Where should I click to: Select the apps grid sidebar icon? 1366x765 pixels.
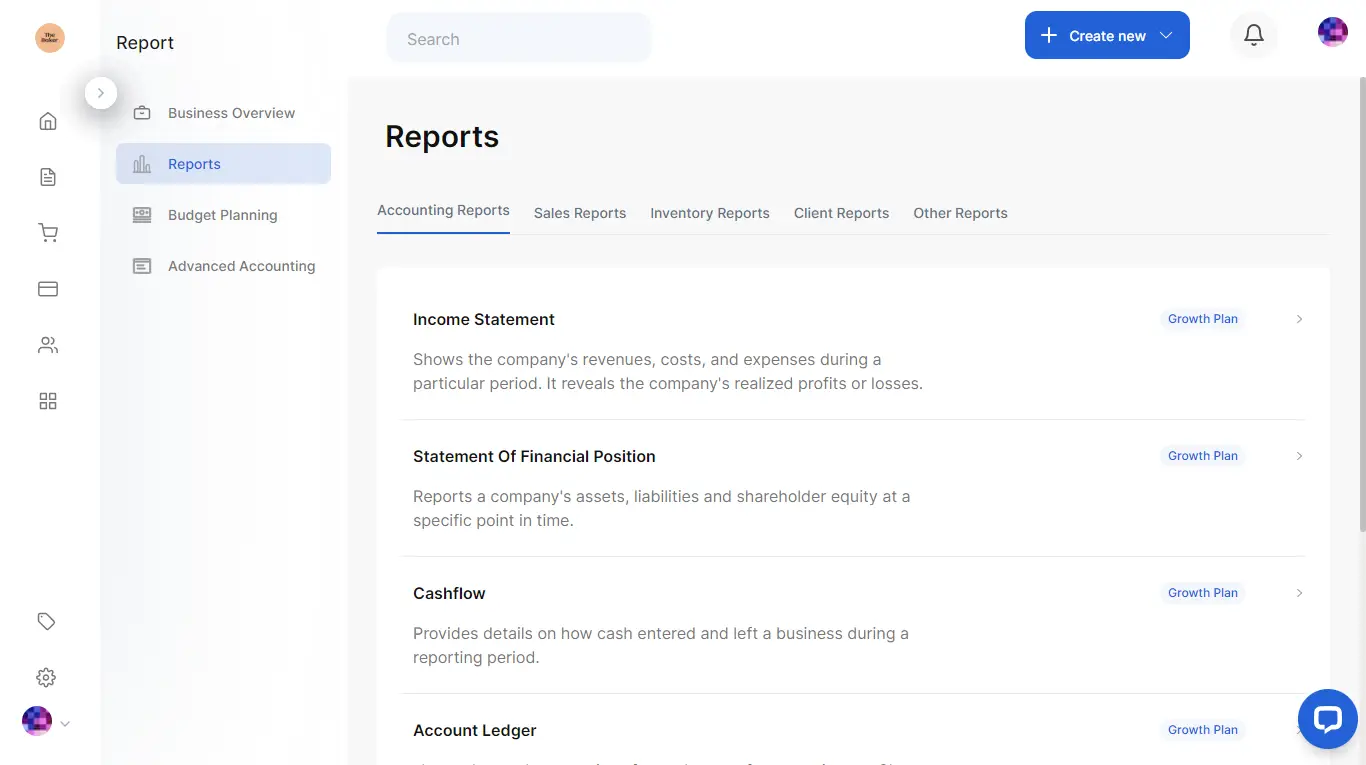click(47, 400)
